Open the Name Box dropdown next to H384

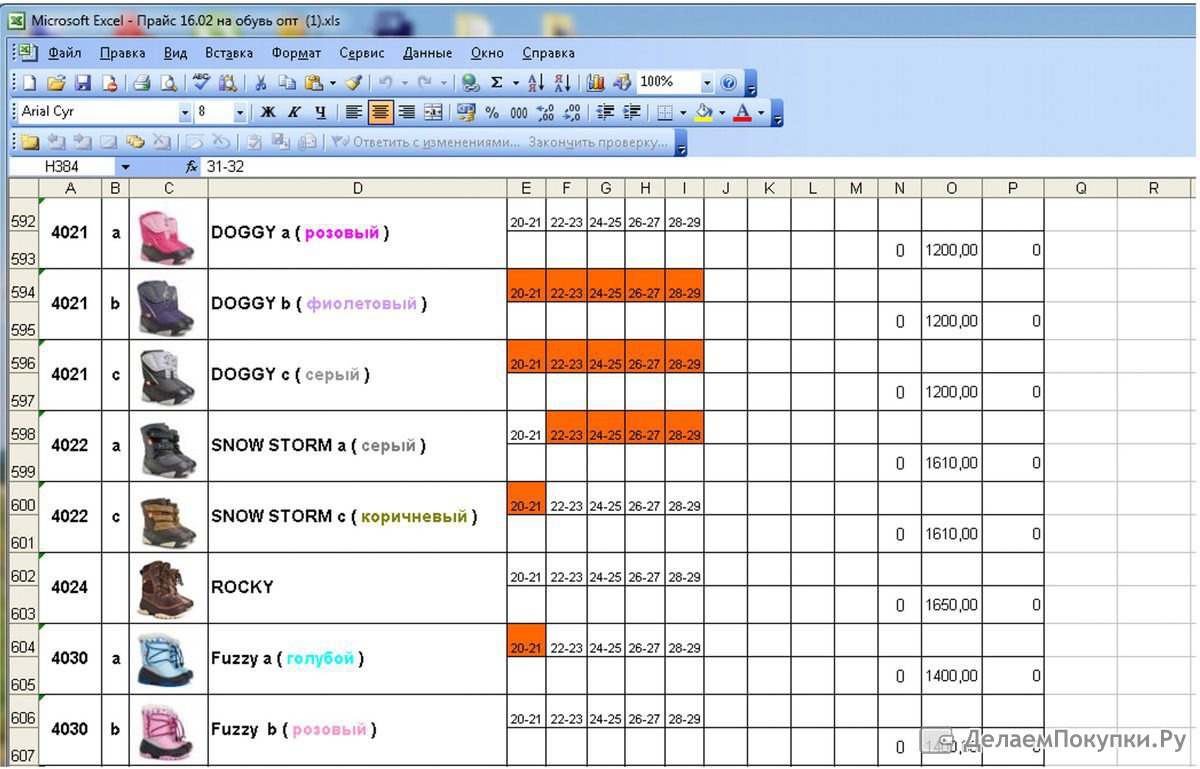coord(126,167)
